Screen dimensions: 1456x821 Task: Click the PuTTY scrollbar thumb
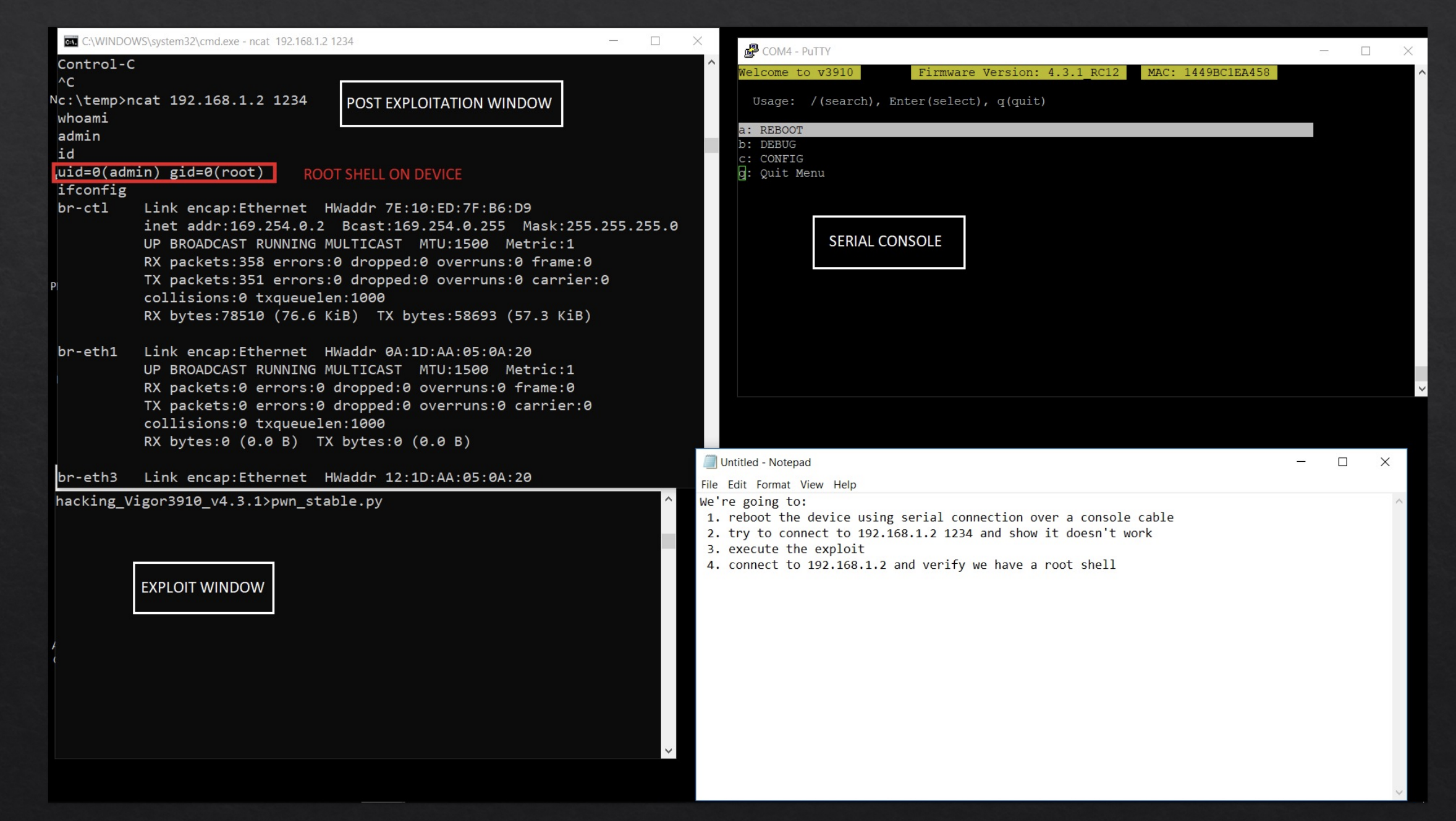click(1421, 373)
